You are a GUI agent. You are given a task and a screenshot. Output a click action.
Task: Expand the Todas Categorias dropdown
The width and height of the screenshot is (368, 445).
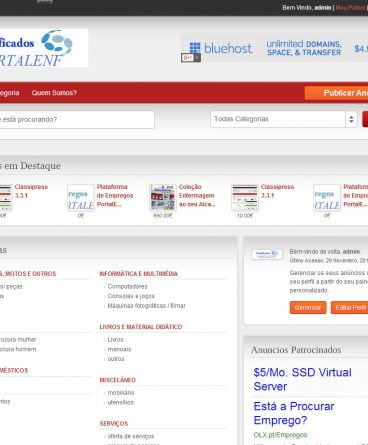(284, 119)
